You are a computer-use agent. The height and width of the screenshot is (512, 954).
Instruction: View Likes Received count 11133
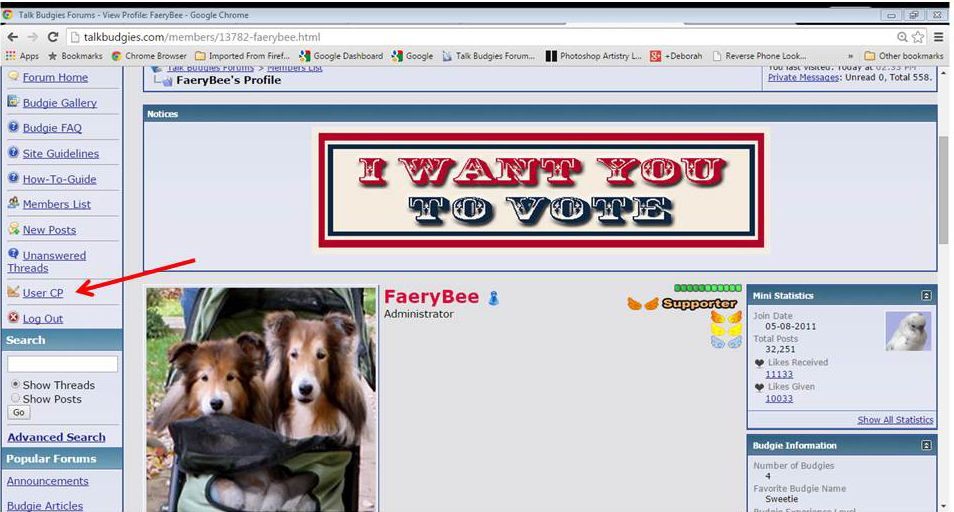click(x=779, y=374)
